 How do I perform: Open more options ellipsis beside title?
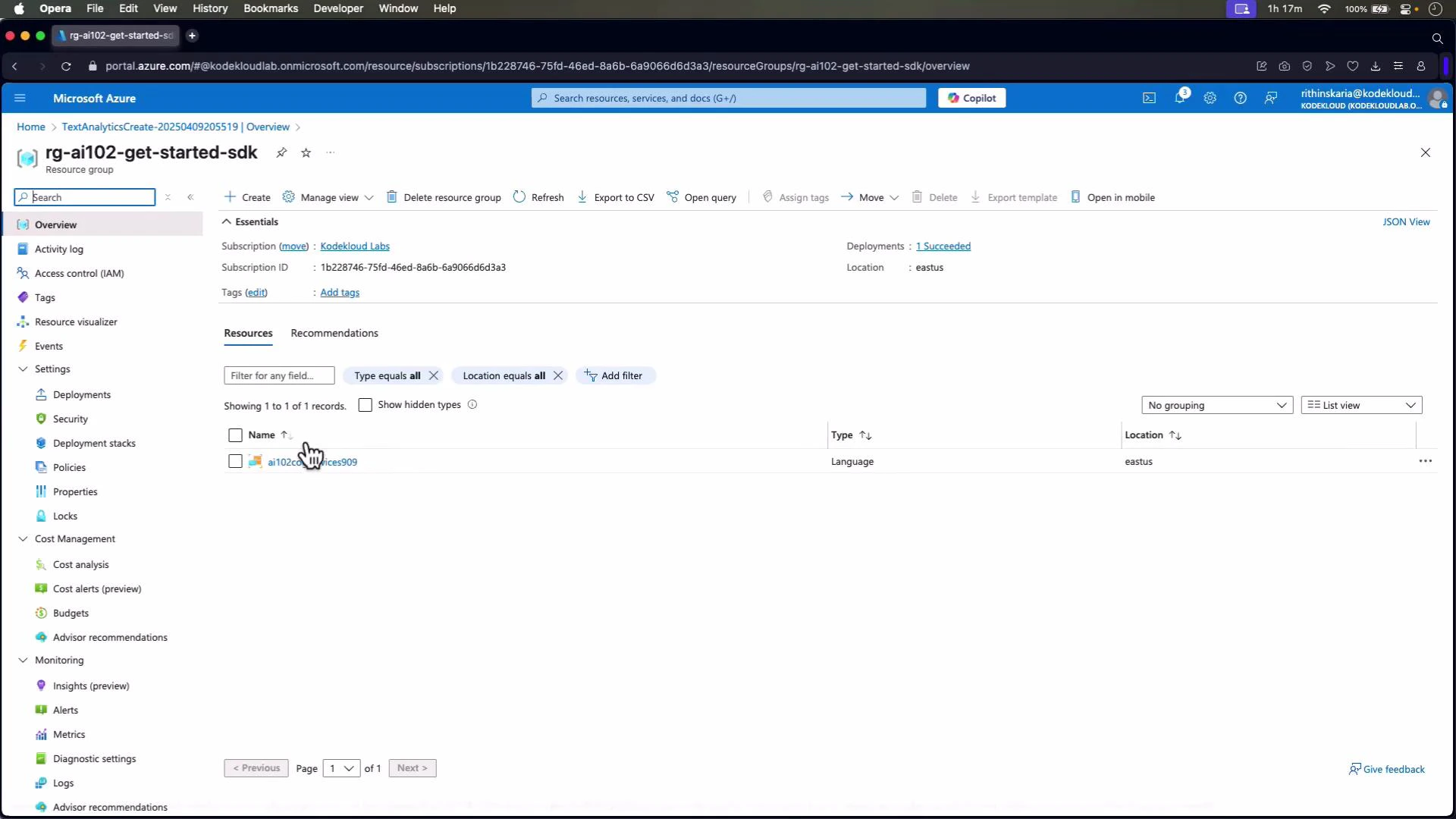[x=331, y=152]
